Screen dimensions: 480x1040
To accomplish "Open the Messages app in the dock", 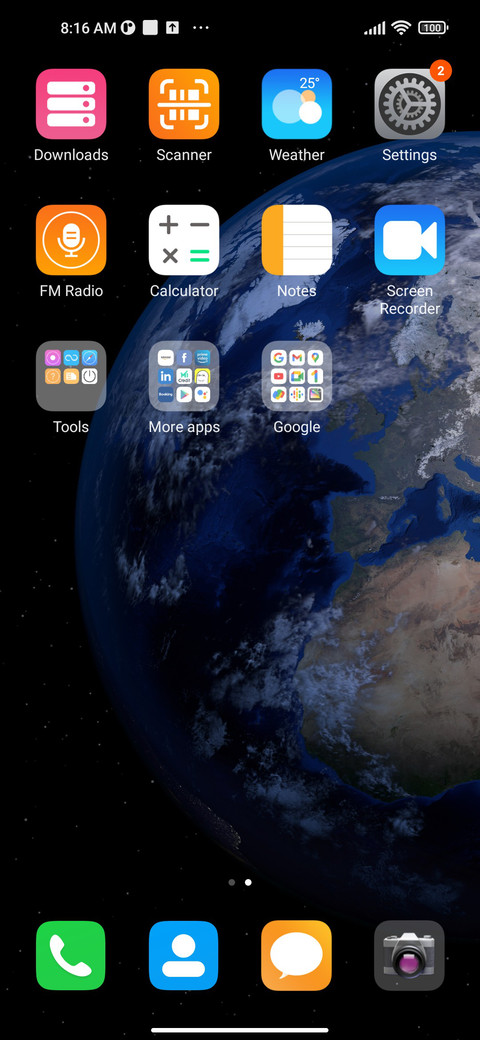I will pos(296,956).
